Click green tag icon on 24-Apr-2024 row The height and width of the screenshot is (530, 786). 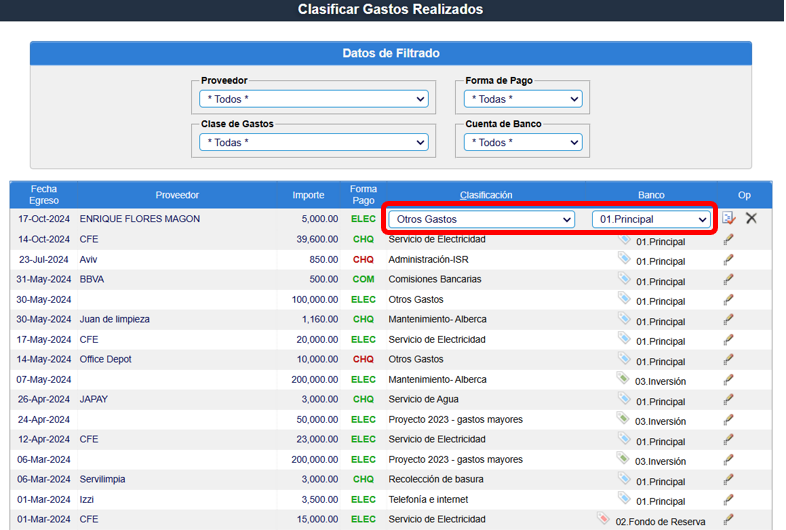tap(623, 418)
